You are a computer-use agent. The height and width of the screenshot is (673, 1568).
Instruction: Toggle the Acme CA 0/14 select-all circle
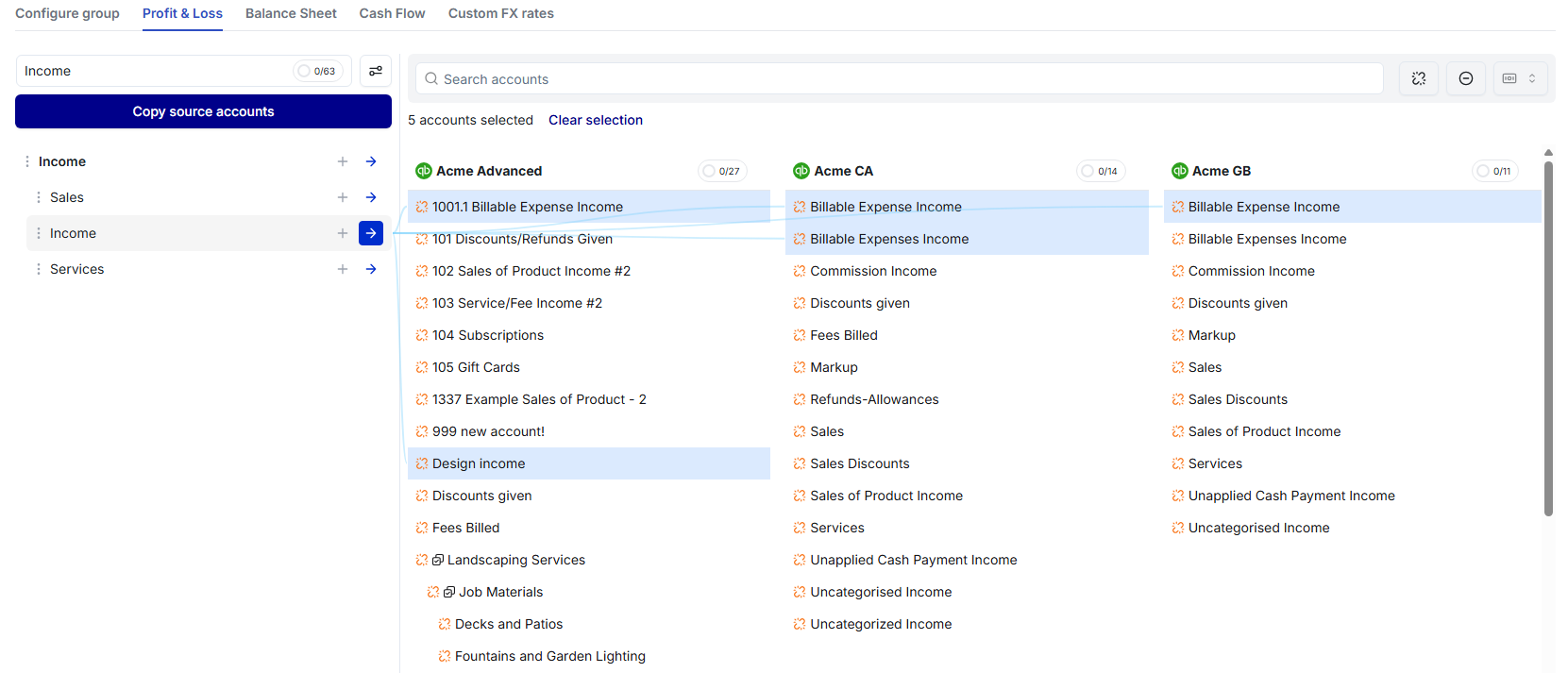[x=1087, y=171]
